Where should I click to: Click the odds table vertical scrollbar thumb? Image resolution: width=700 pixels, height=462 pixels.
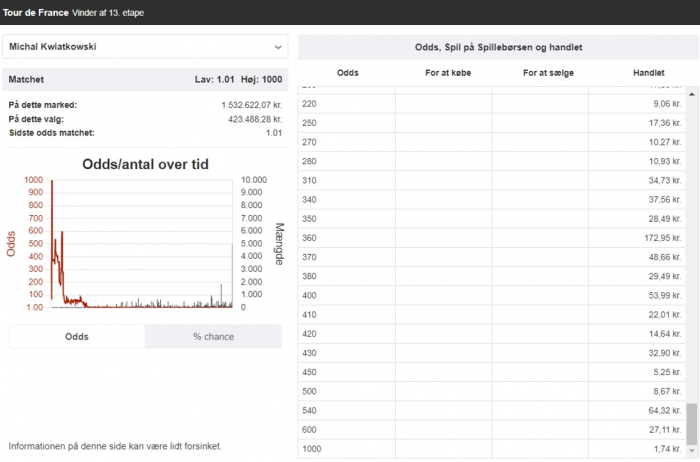[691, 423]
